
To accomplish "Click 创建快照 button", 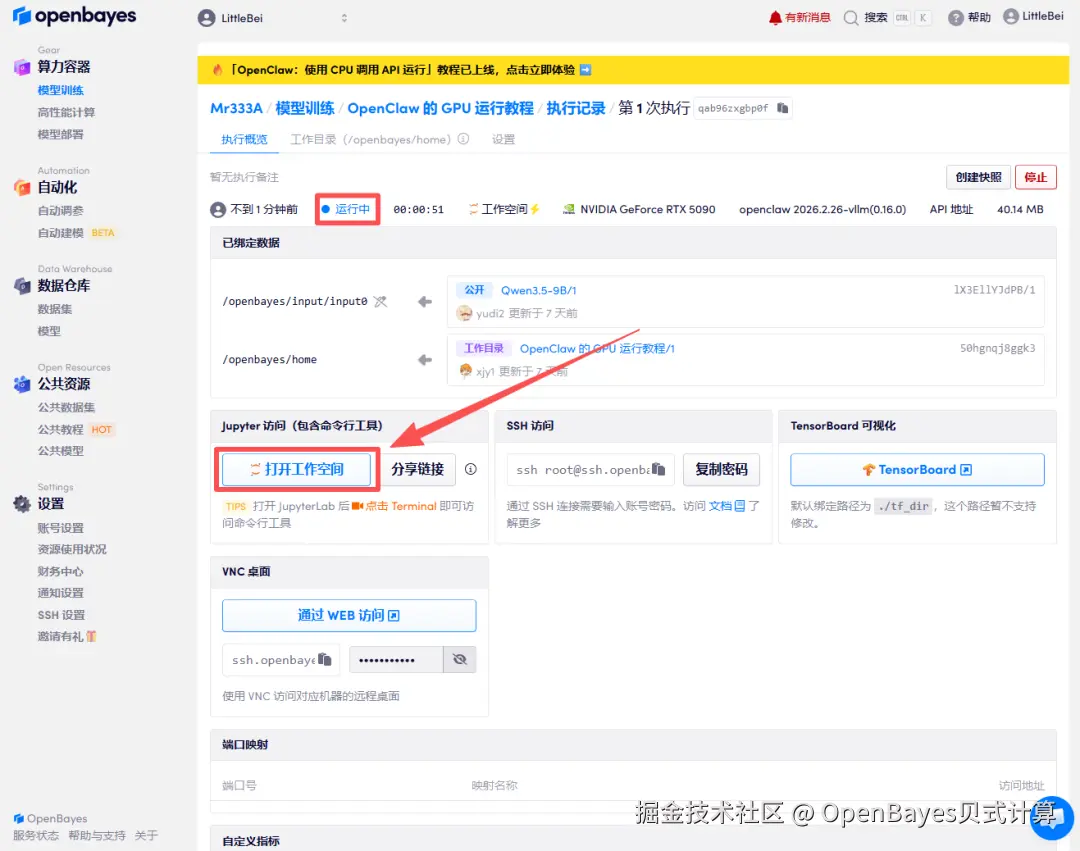I will click(978, 177).
